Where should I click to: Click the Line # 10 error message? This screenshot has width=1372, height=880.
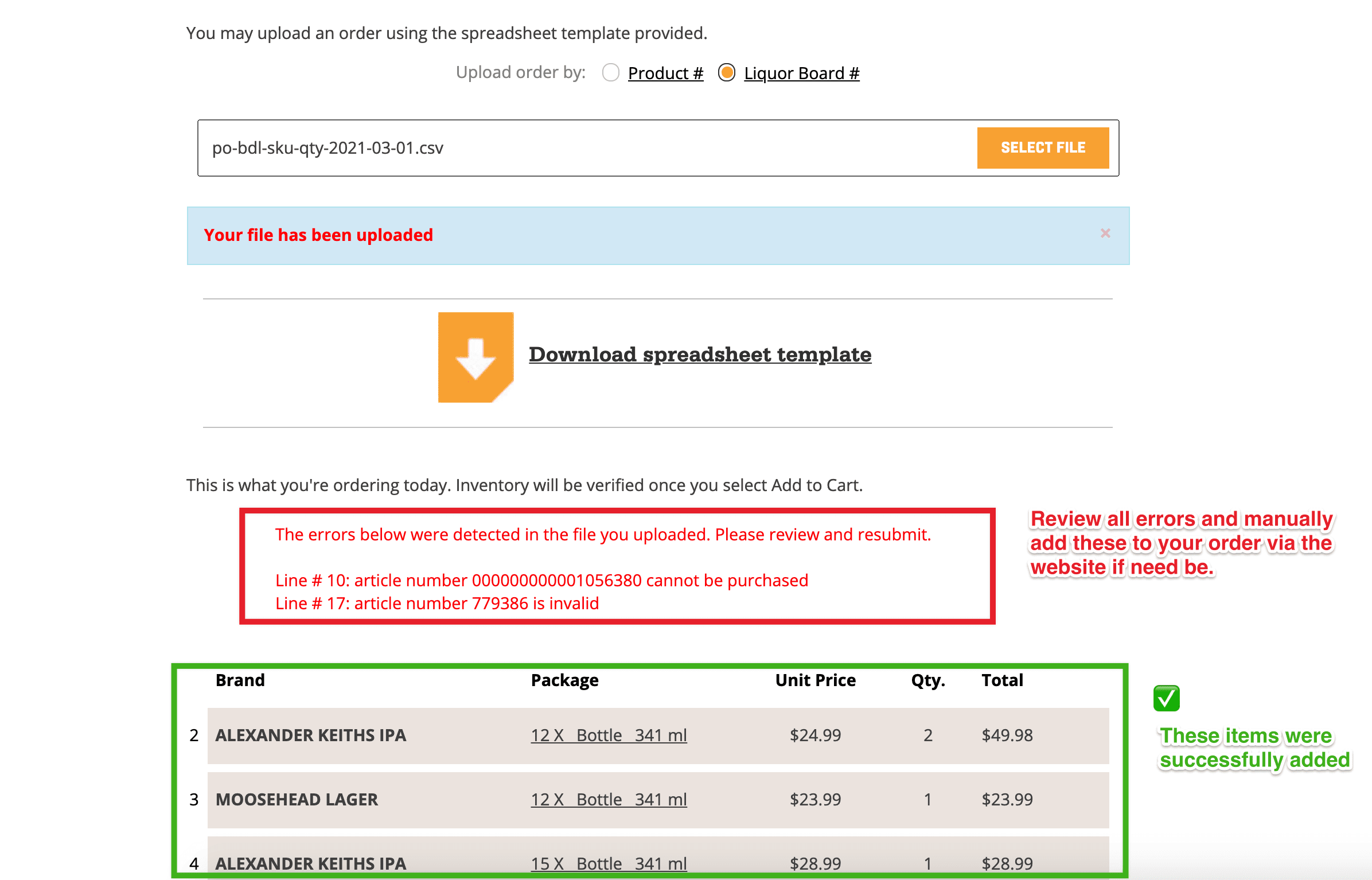click(541, 581)
